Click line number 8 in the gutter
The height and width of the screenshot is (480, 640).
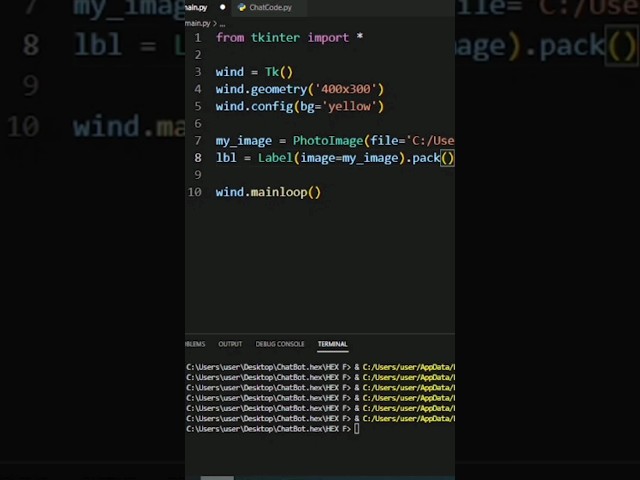198,158
